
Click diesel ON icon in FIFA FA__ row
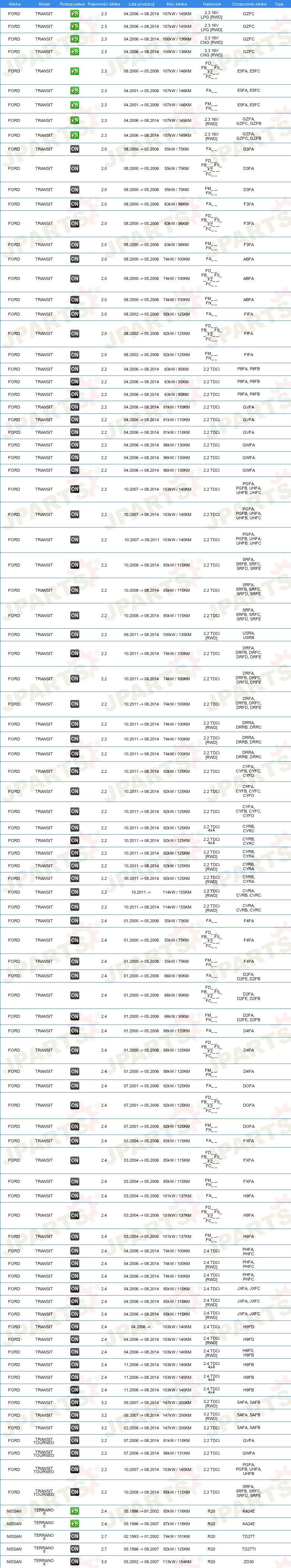coord(74,315)
